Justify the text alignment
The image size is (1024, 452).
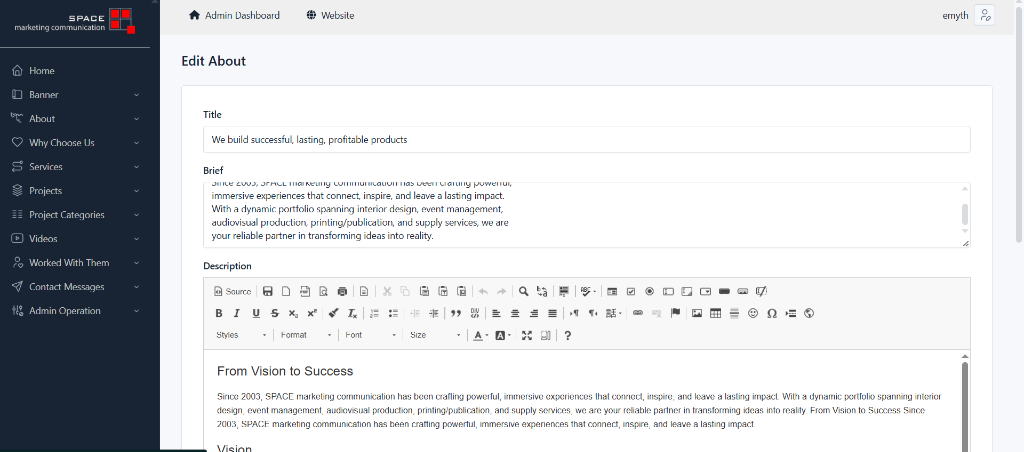[x=552, y=314]
